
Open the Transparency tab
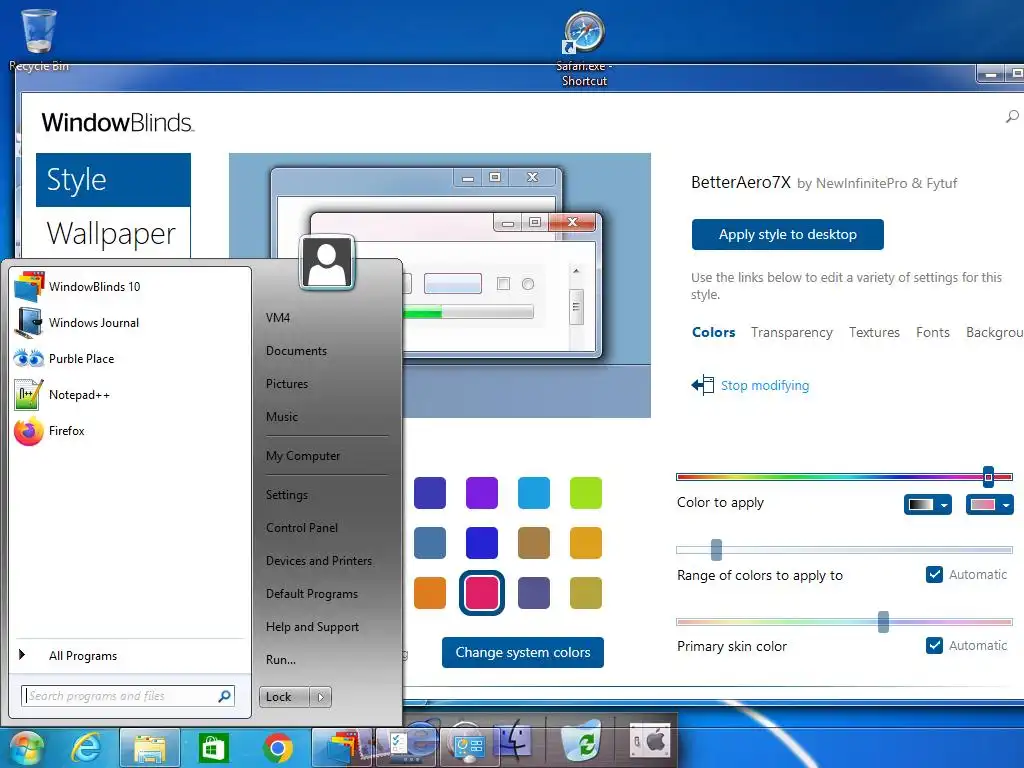(x=792, y=332)
